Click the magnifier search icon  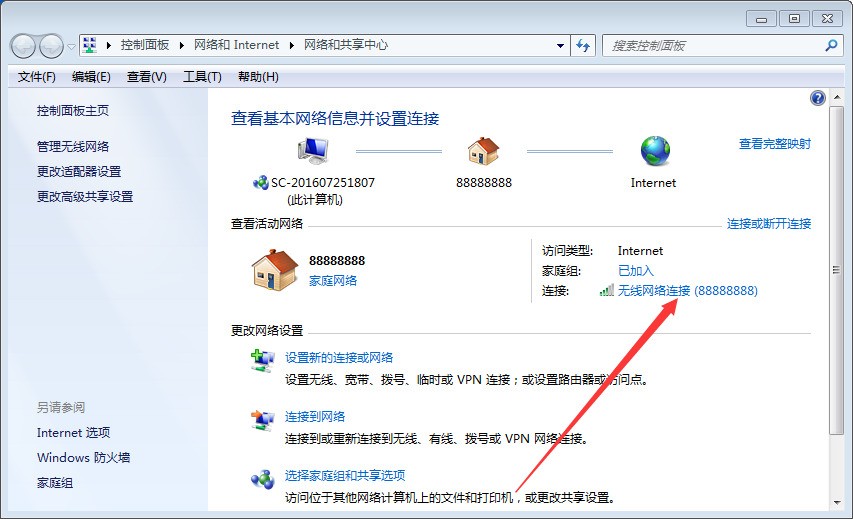click(x=831, y=45)
